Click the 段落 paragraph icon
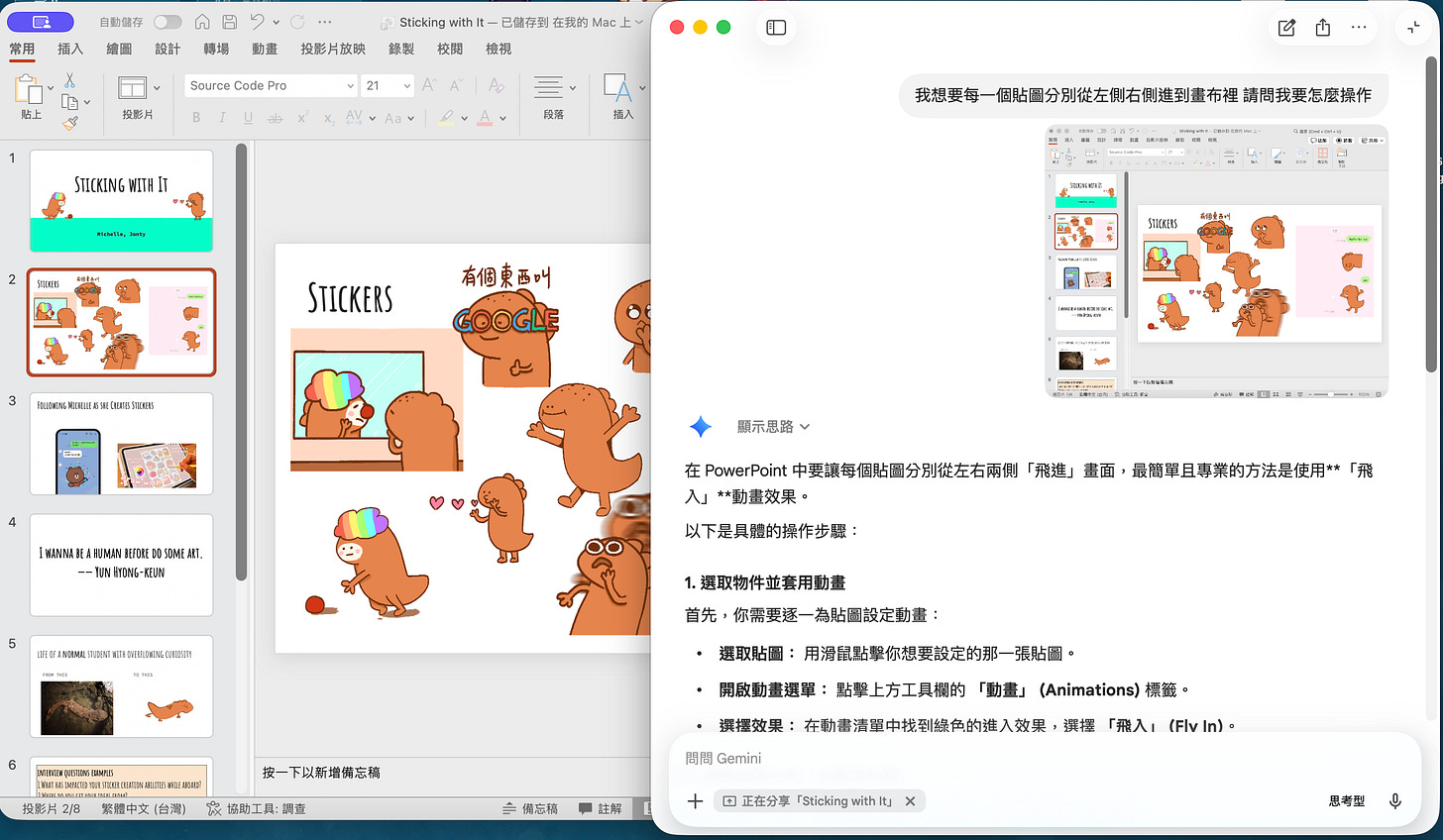This screenshot has width=1443, height=840. [x=548, y=88]
